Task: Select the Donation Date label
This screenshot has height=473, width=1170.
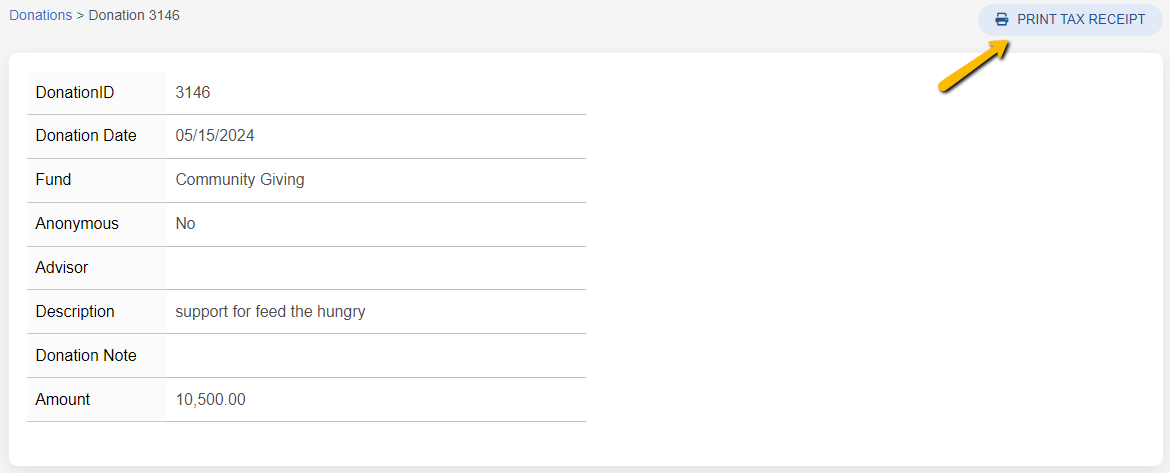Action: click(86, 136)
